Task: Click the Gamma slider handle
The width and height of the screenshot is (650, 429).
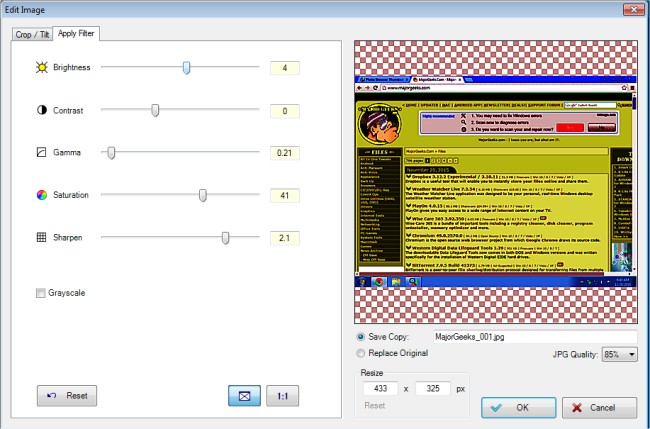Action: tap(111, 153)
